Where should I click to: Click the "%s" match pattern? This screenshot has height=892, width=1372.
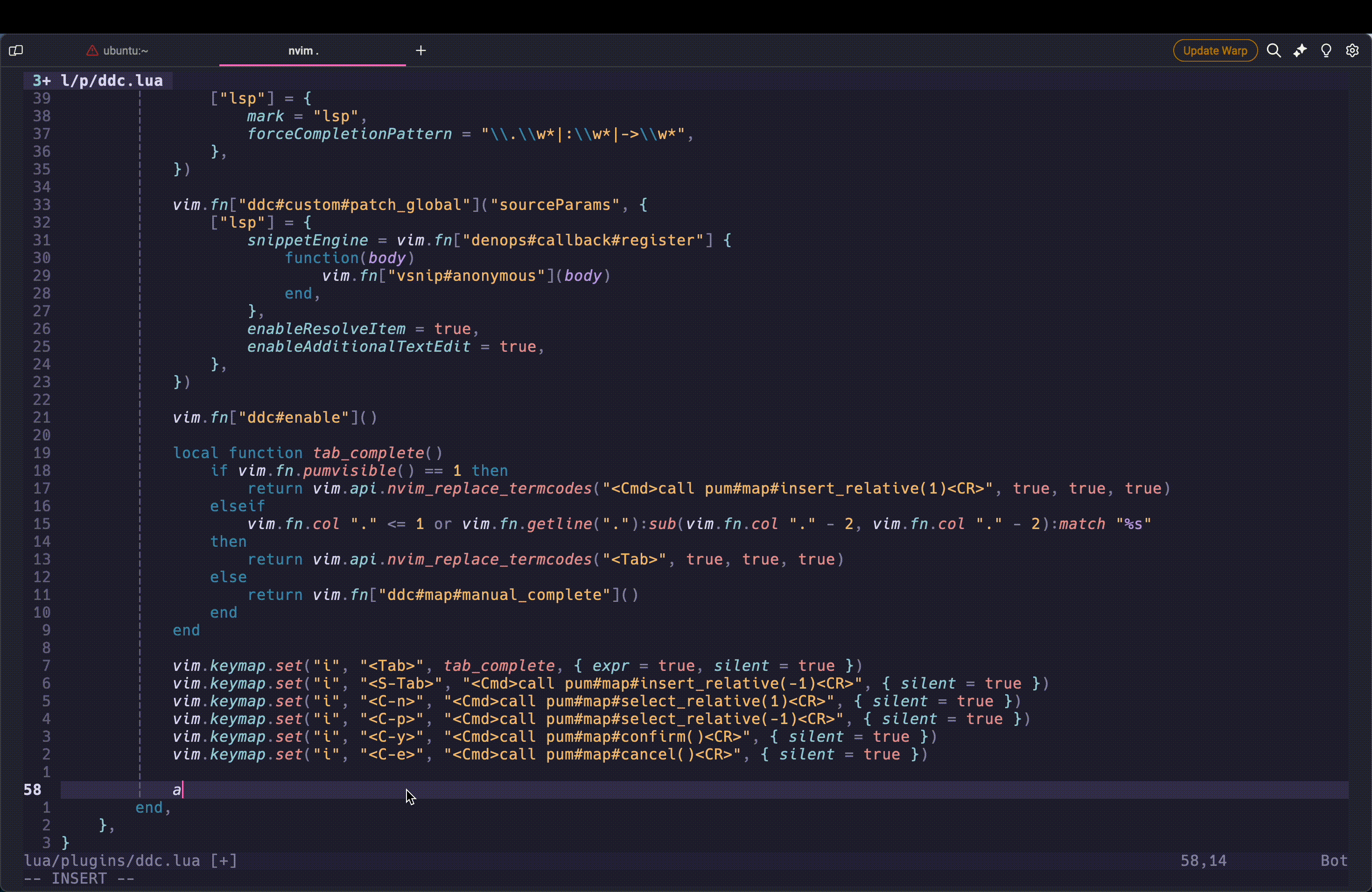pyautogui.click(x=1134, y=524)
